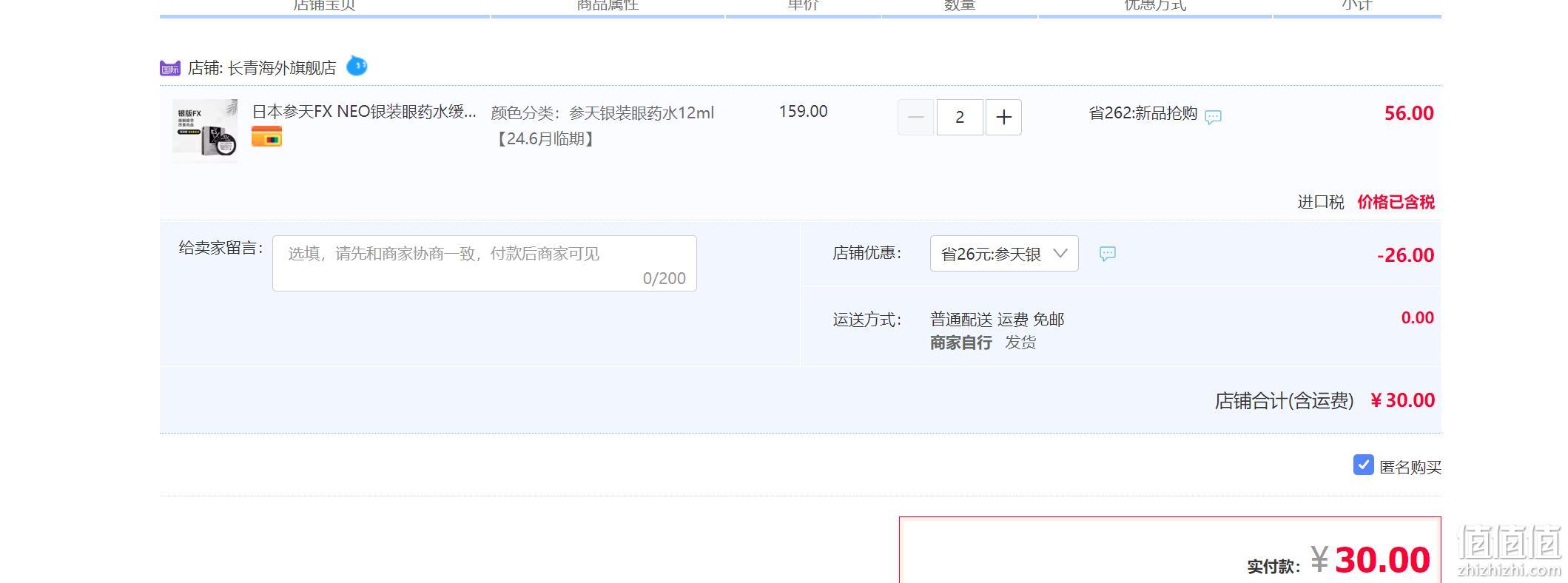Click the 进口税 label
Screen dimensions: 1568x583
(1321, 202)
